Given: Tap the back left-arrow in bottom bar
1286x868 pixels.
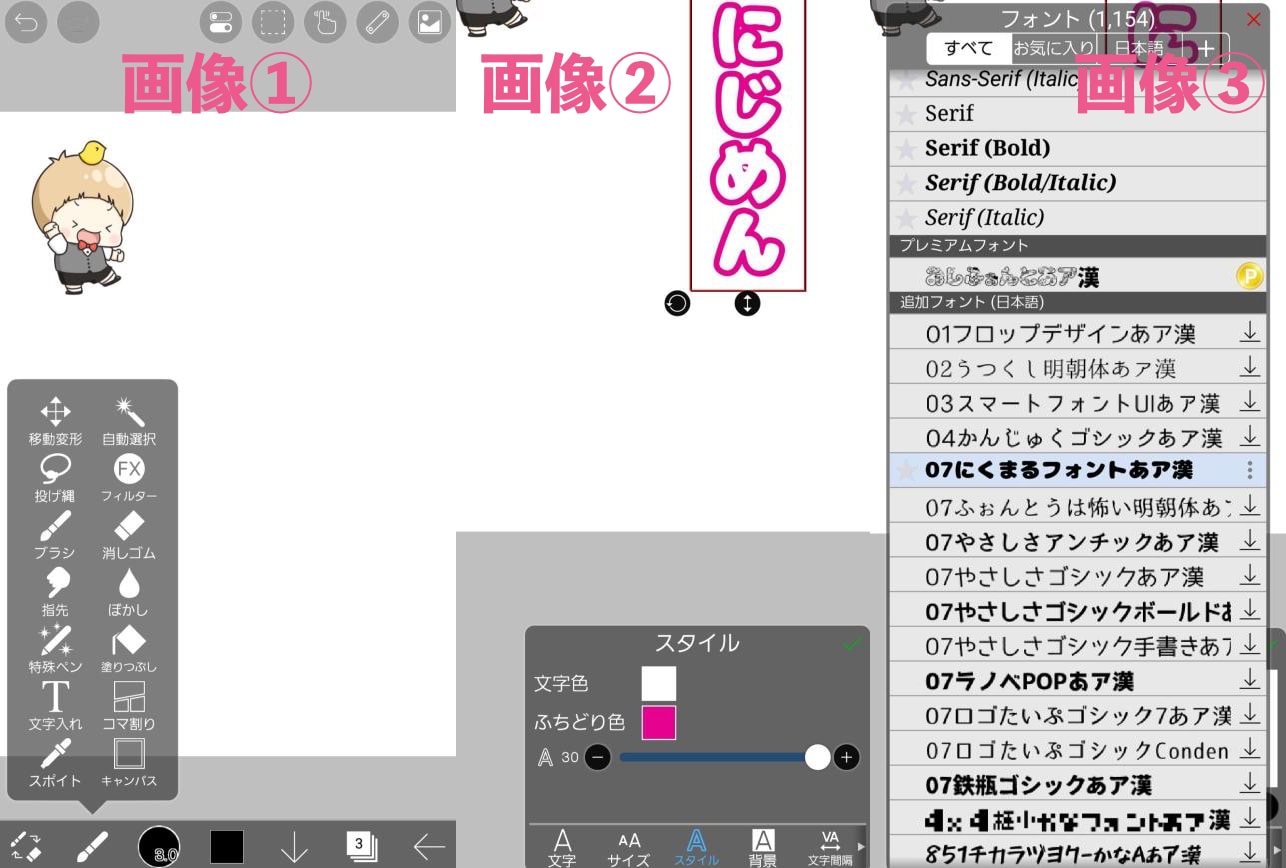Looking at the screenshot, I should point(429,847).
